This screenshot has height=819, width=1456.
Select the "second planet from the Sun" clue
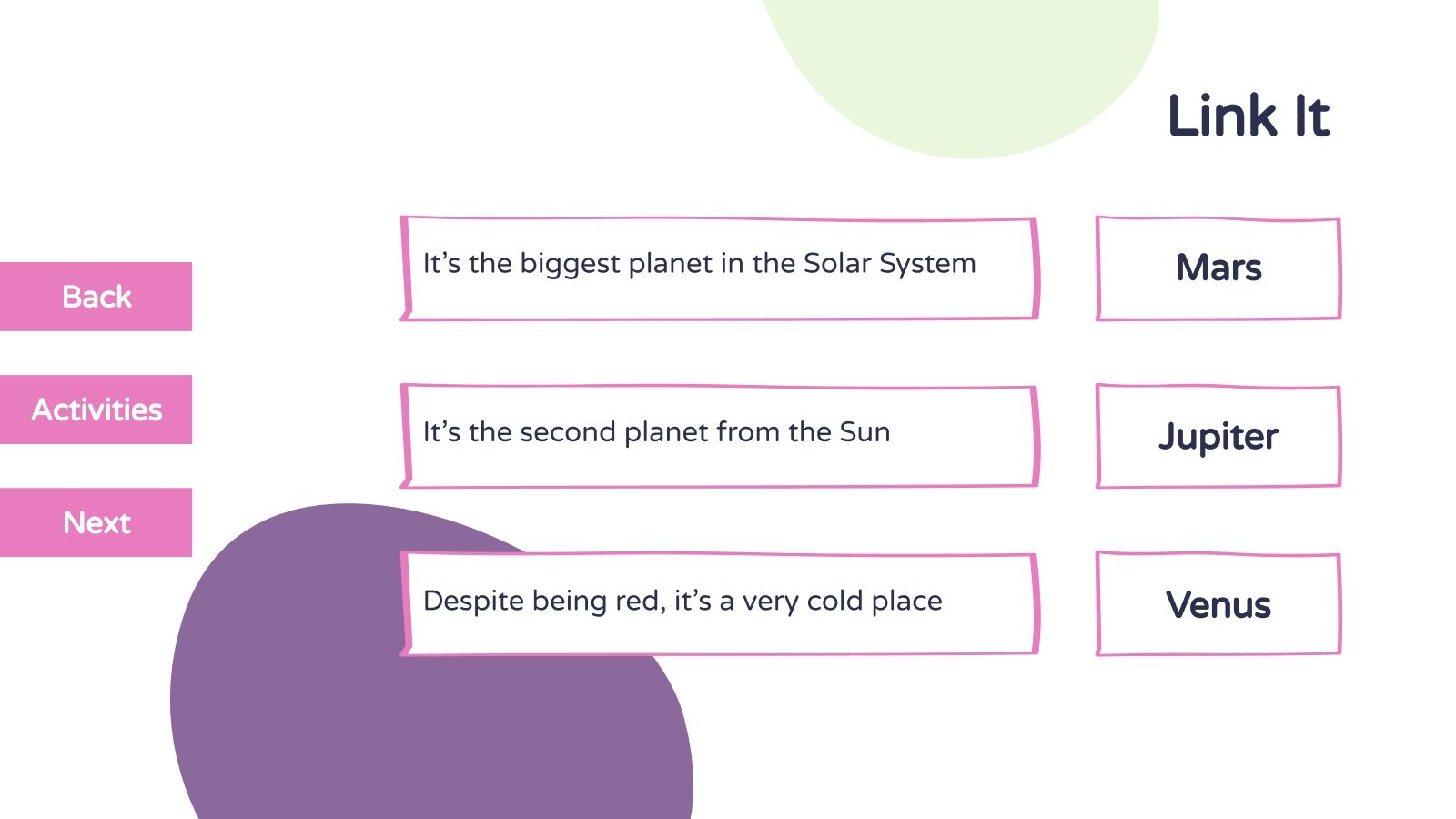tap(719, 436)
